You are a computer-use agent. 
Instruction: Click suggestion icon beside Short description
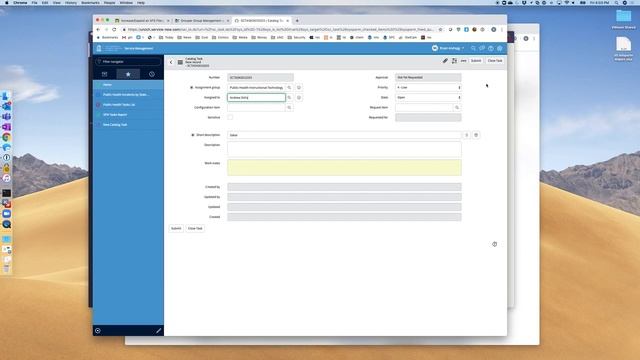(x=467, y=135)
